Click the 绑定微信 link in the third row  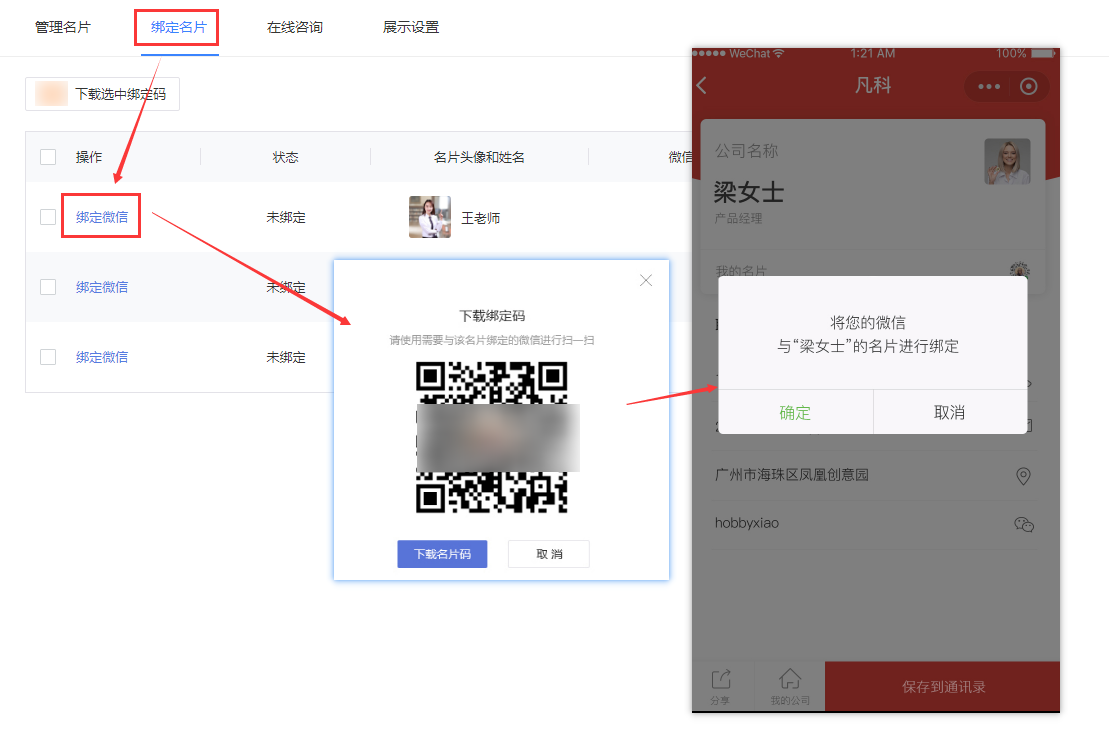pyautogui.click(x=102, y=357)
